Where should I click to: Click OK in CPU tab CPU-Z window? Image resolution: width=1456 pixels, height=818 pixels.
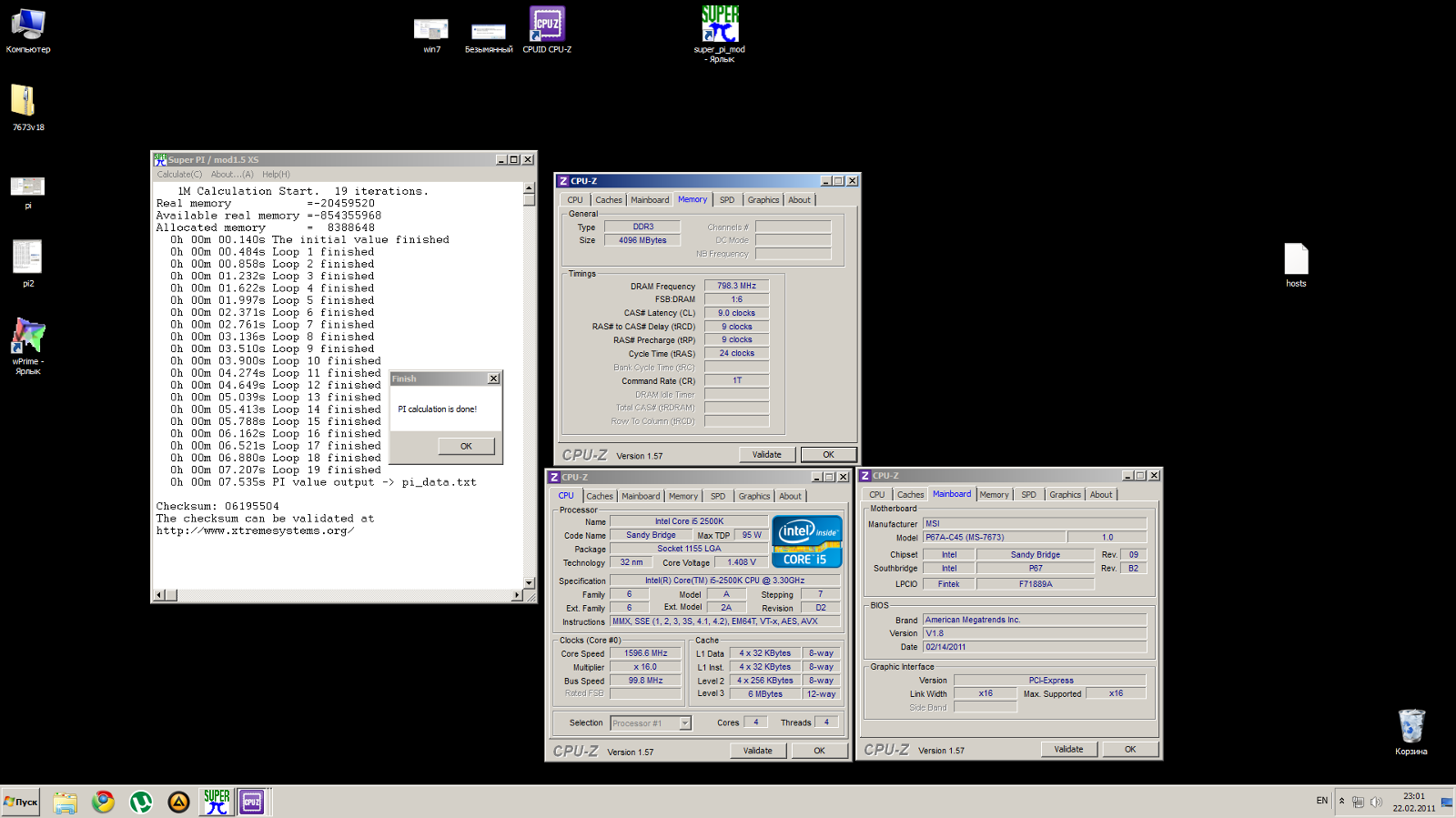819,751
